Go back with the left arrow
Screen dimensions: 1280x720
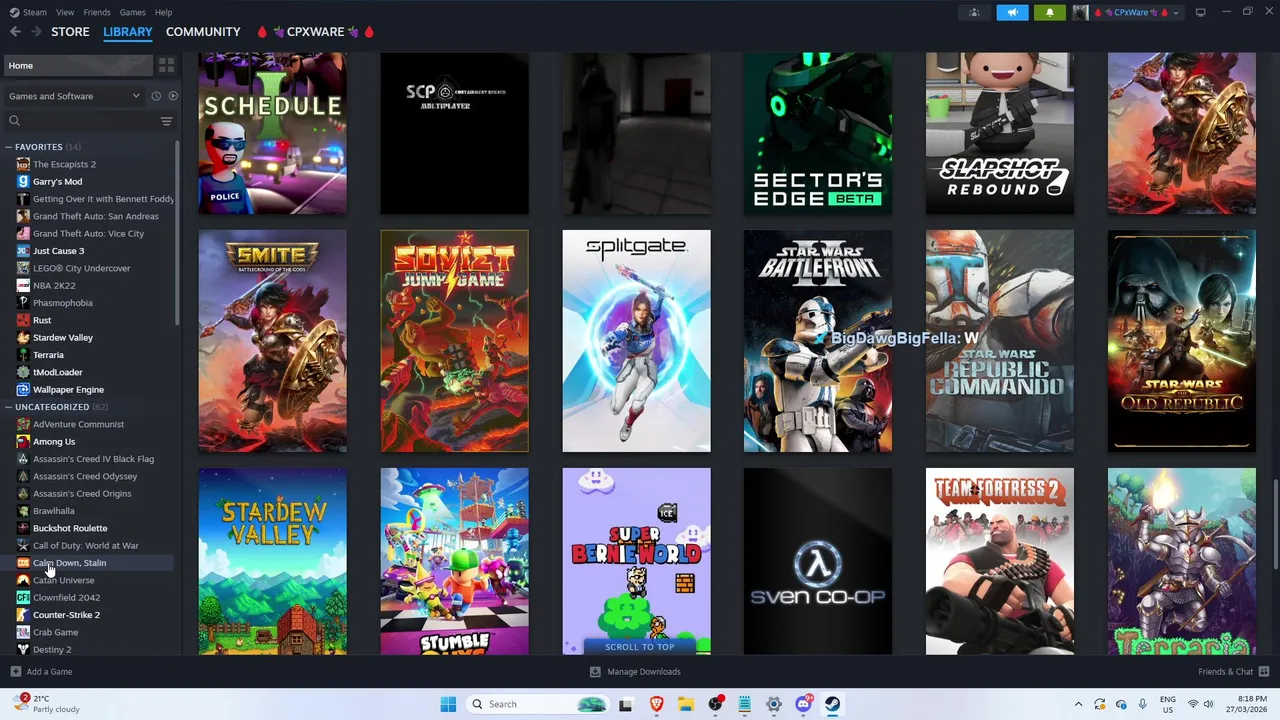[15, 32]
